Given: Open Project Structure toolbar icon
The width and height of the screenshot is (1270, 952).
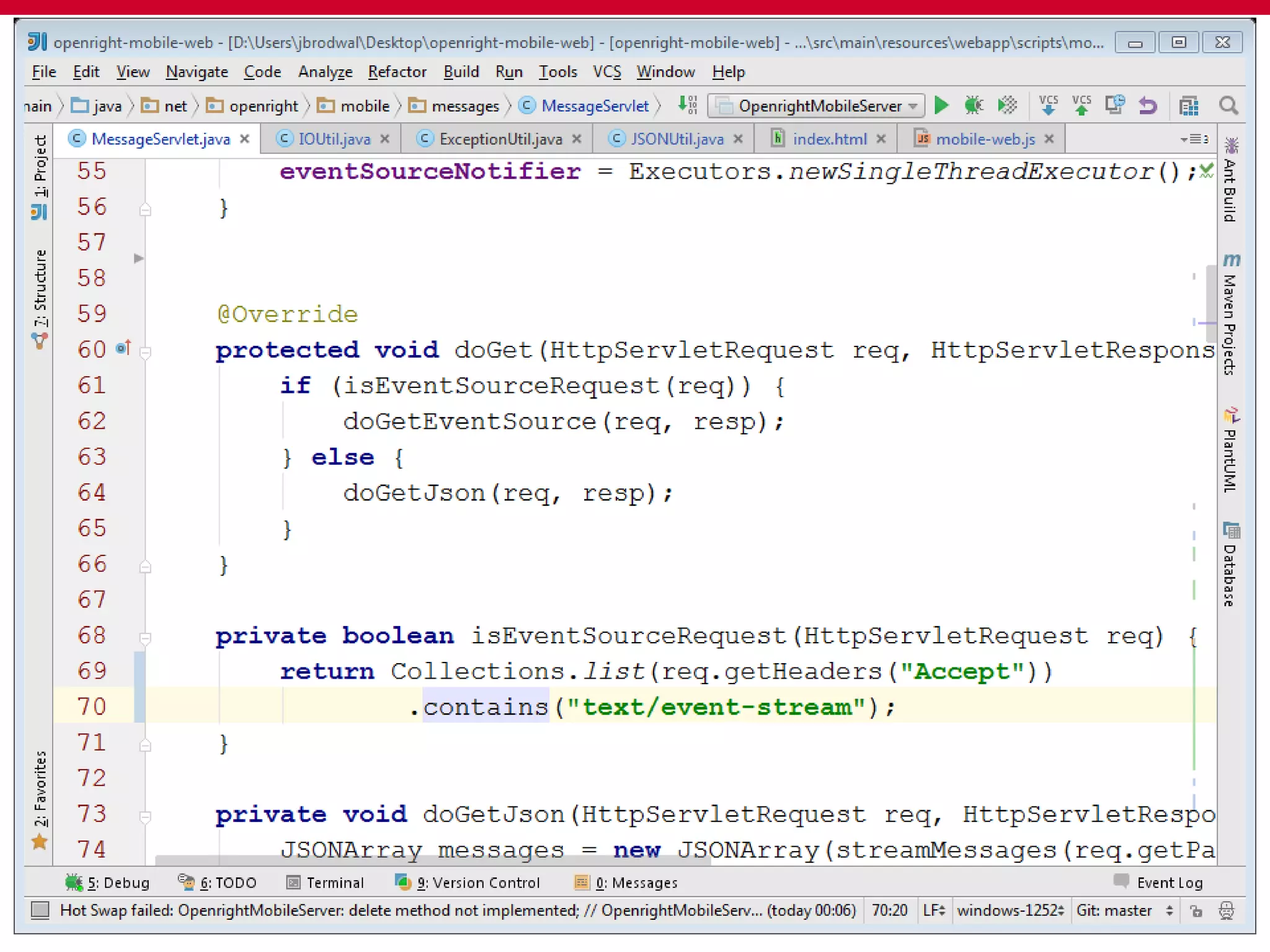Looking at the screenshot, I should coord(1188,106).
